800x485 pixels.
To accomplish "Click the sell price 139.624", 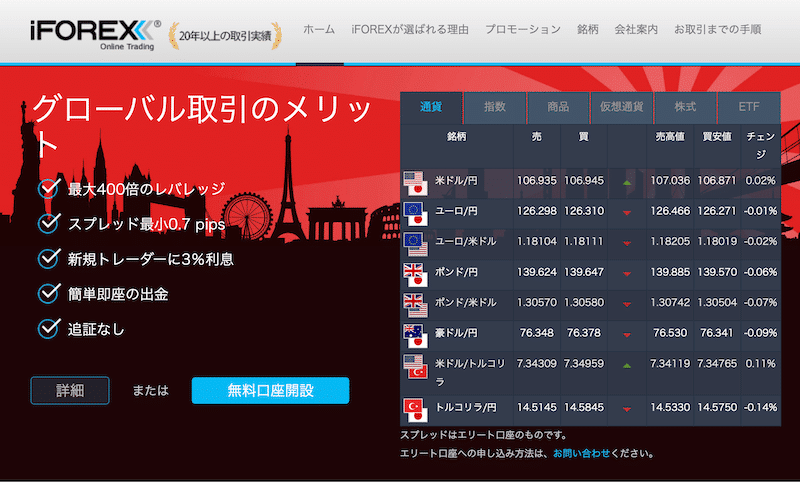I will (537, 272).
